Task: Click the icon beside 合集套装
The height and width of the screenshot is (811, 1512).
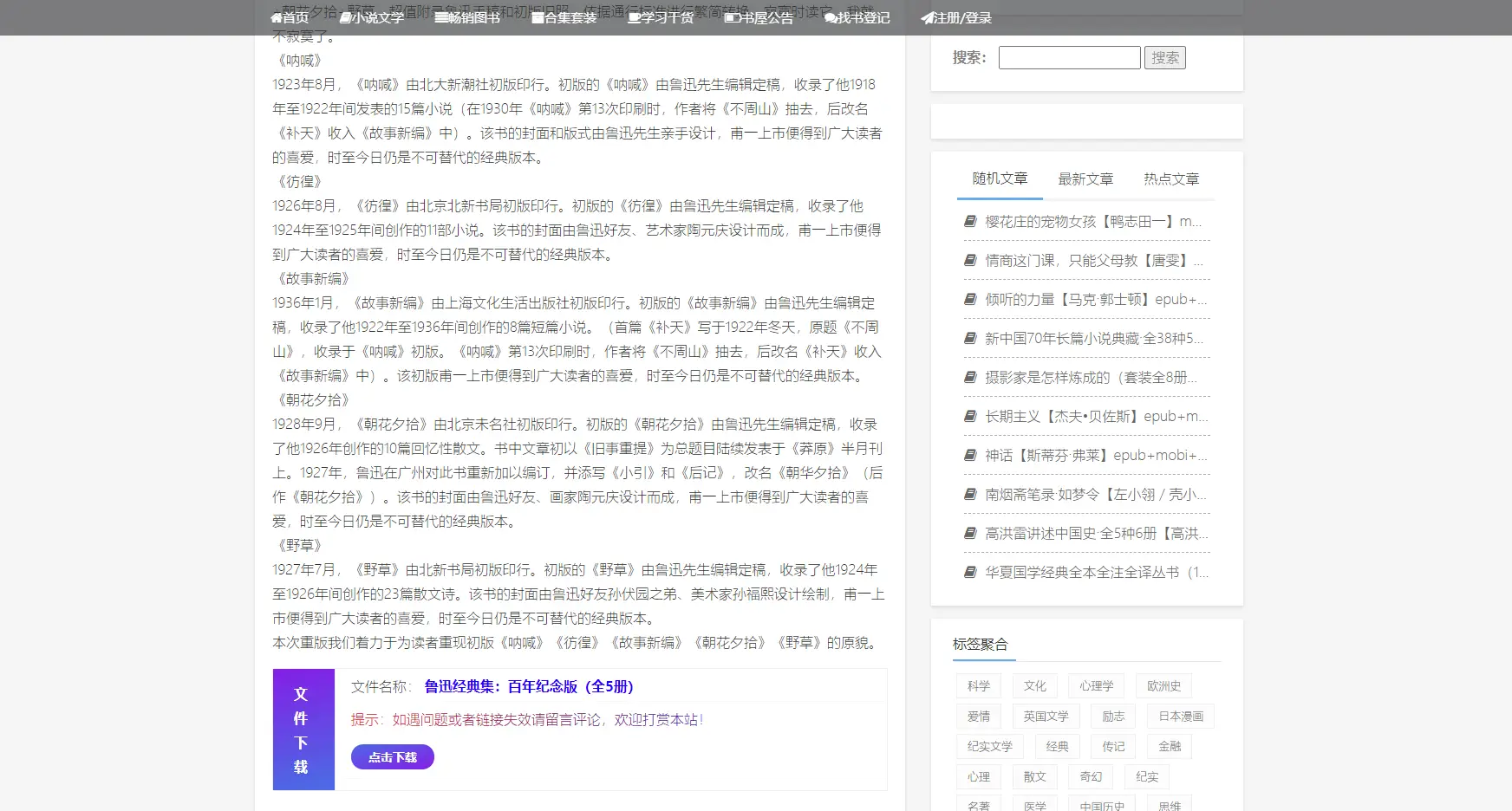Action: pyautogui.click(x=538, y=17)
